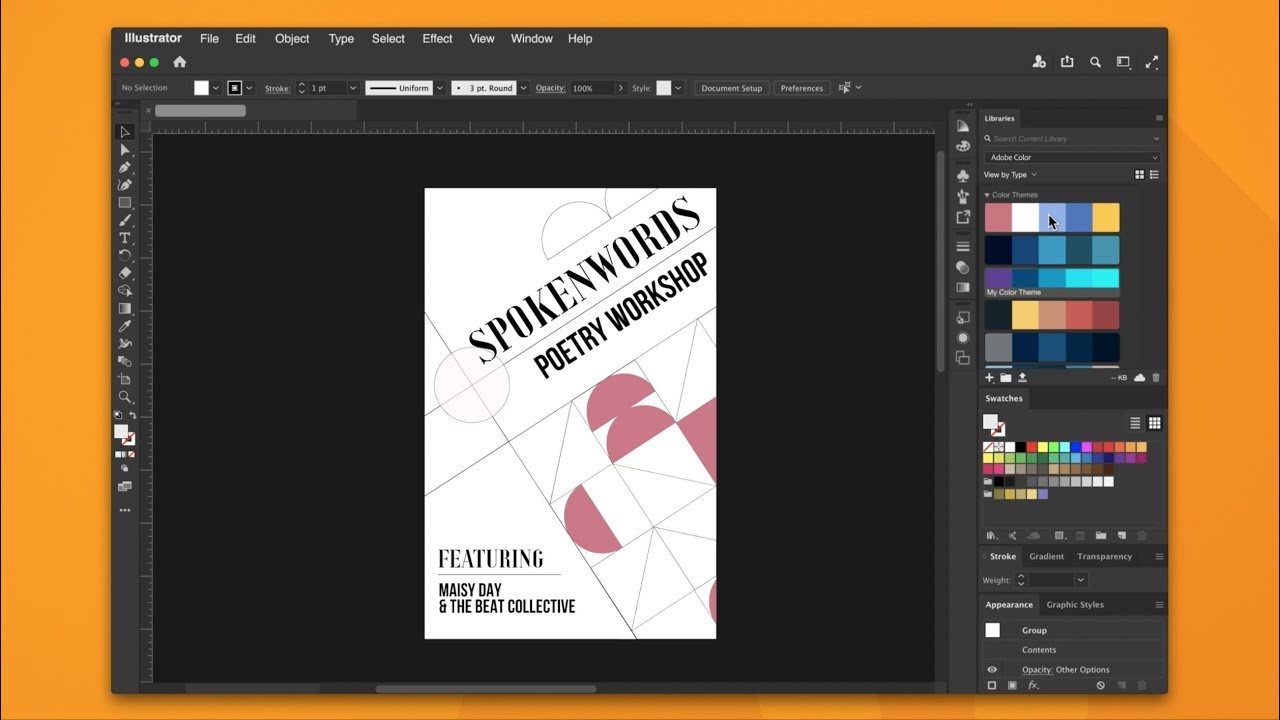Click the Opacity label in control bar
1280x720 pixels.
pyautogui.click(x=550, y=88)
